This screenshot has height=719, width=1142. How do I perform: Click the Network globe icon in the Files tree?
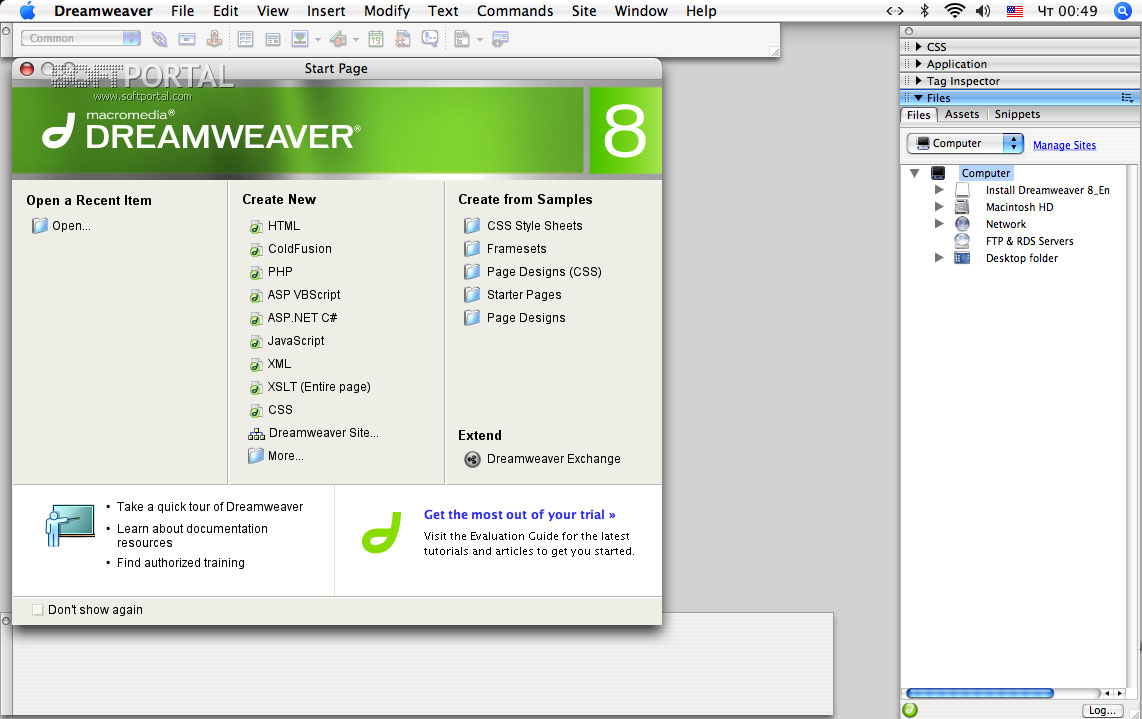tap(962, 224)
